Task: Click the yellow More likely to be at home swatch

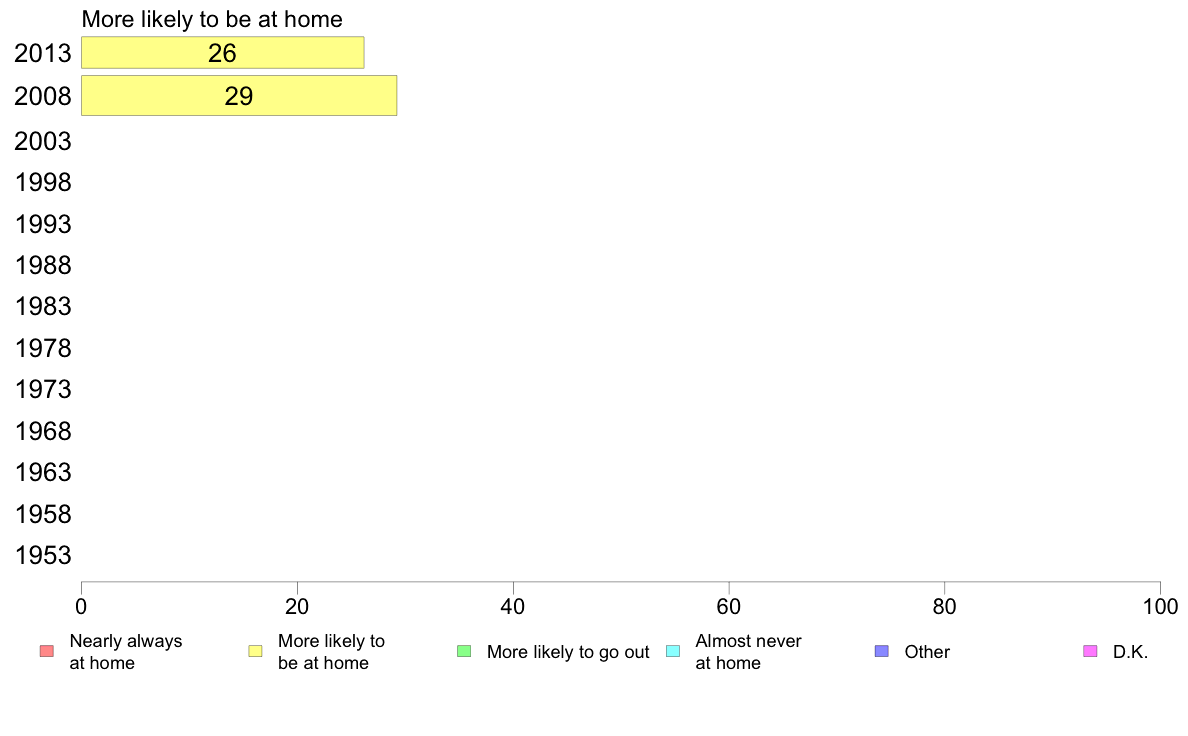Action: point(255,651)
